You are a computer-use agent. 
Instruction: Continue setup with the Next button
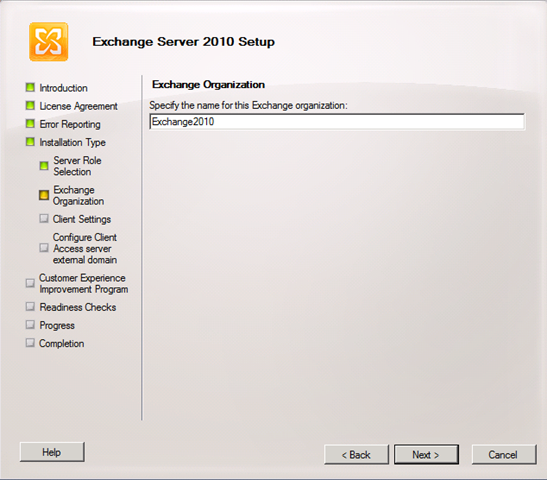click(x=426, y=455)
